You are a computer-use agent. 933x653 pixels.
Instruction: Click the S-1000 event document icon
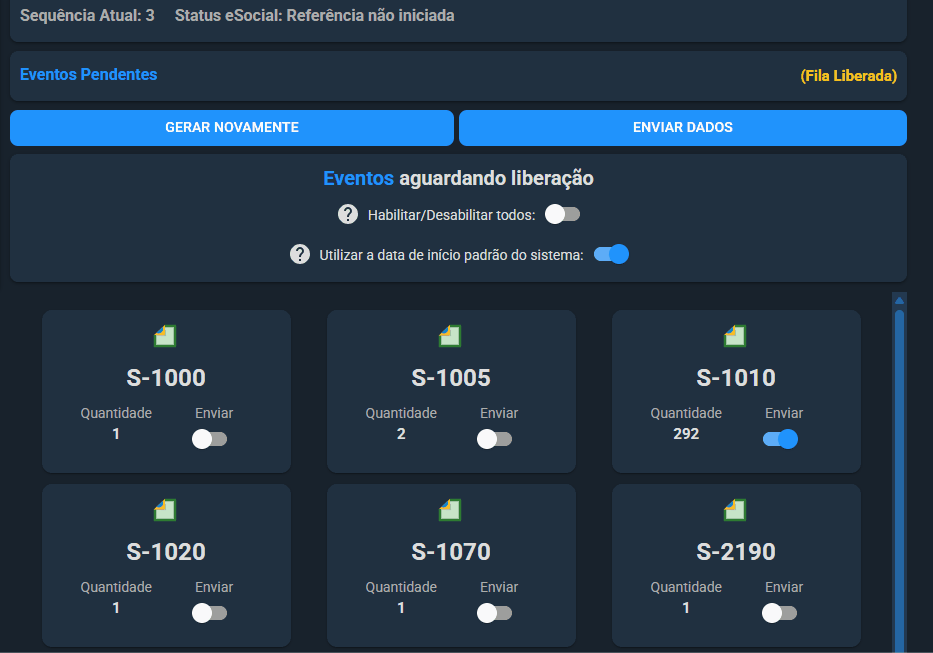[165, 336]
